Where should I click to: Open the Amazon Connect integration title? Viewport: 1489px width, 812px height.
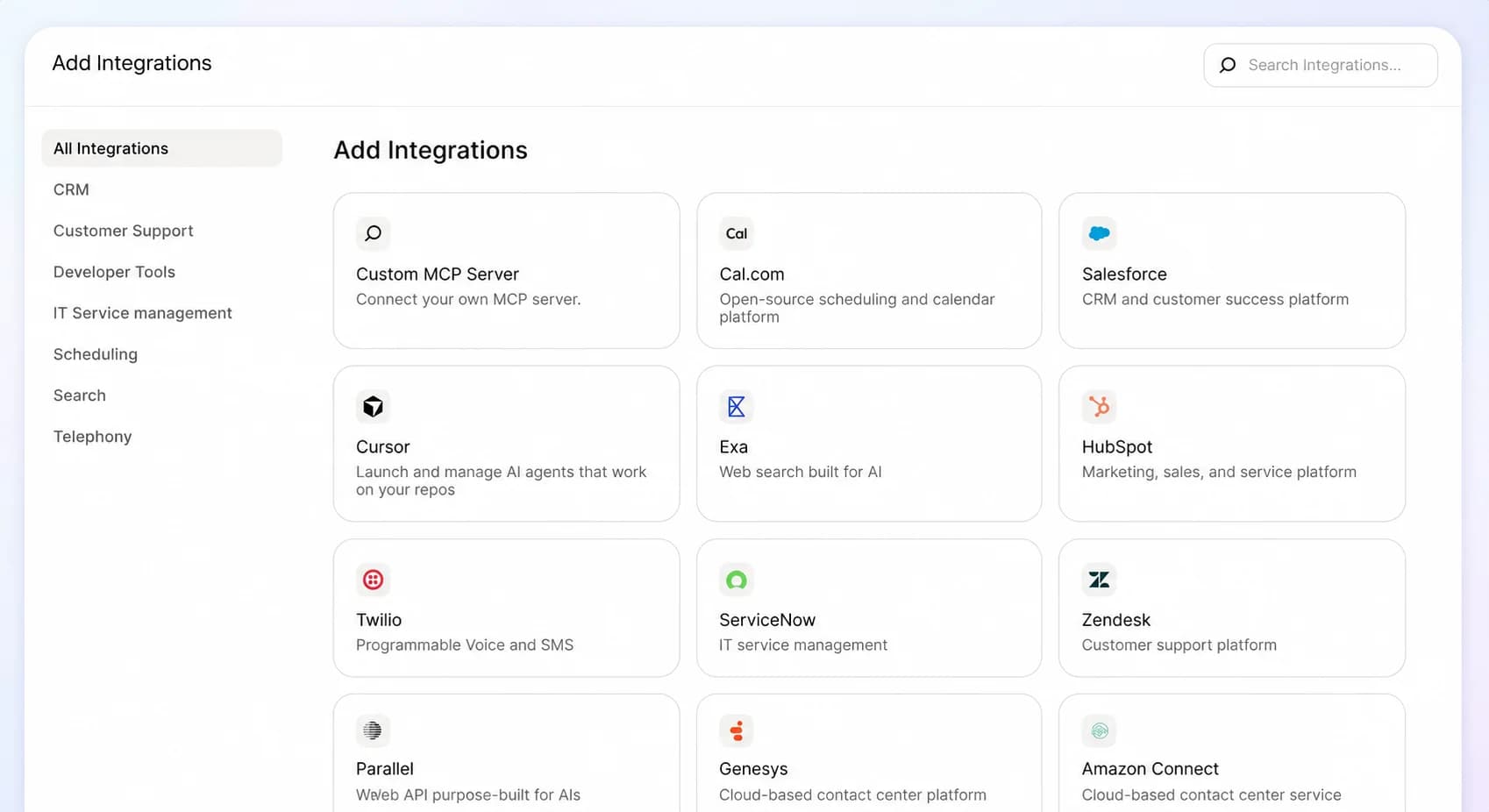[1150, 769]
